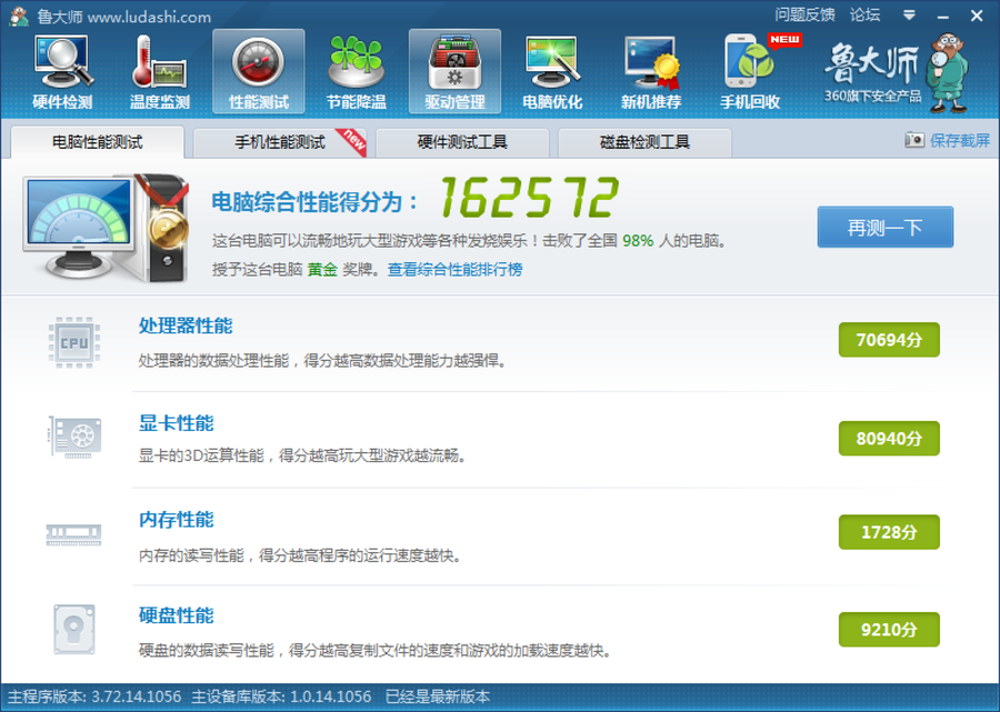Open 处理器性能 heading
1000x712 pixels.
point(186,326)
